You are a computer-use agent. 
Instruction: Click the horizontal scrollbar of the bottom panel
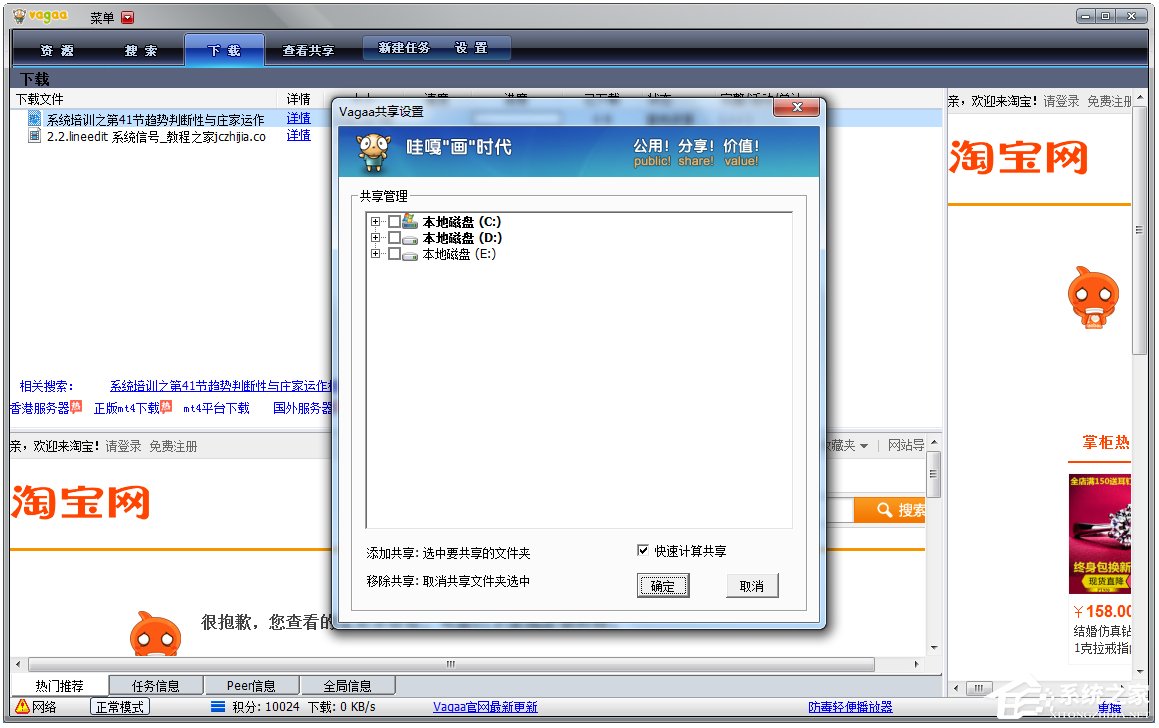(x=451, y=664)
